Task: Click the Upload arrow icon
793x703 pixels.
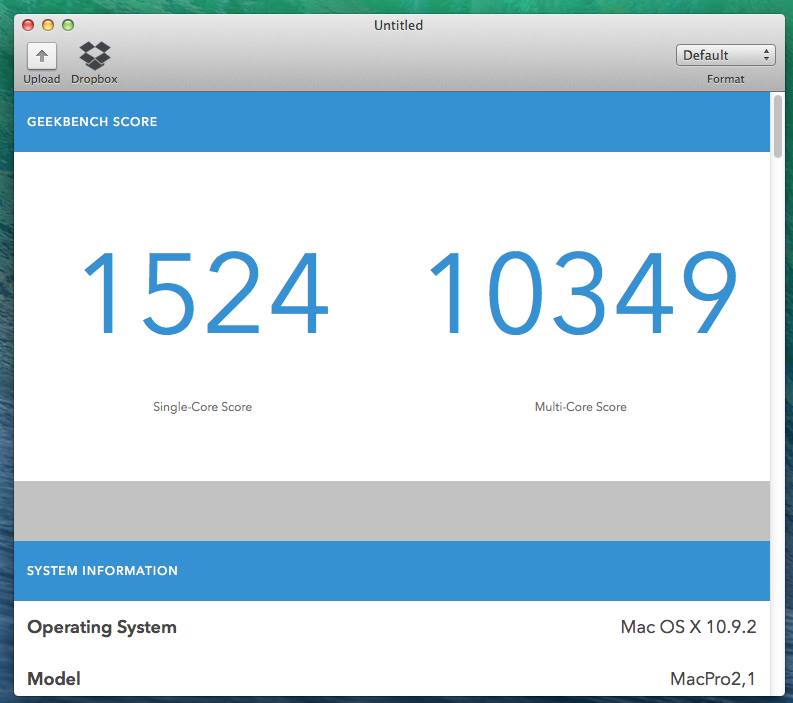Action: 41,56
